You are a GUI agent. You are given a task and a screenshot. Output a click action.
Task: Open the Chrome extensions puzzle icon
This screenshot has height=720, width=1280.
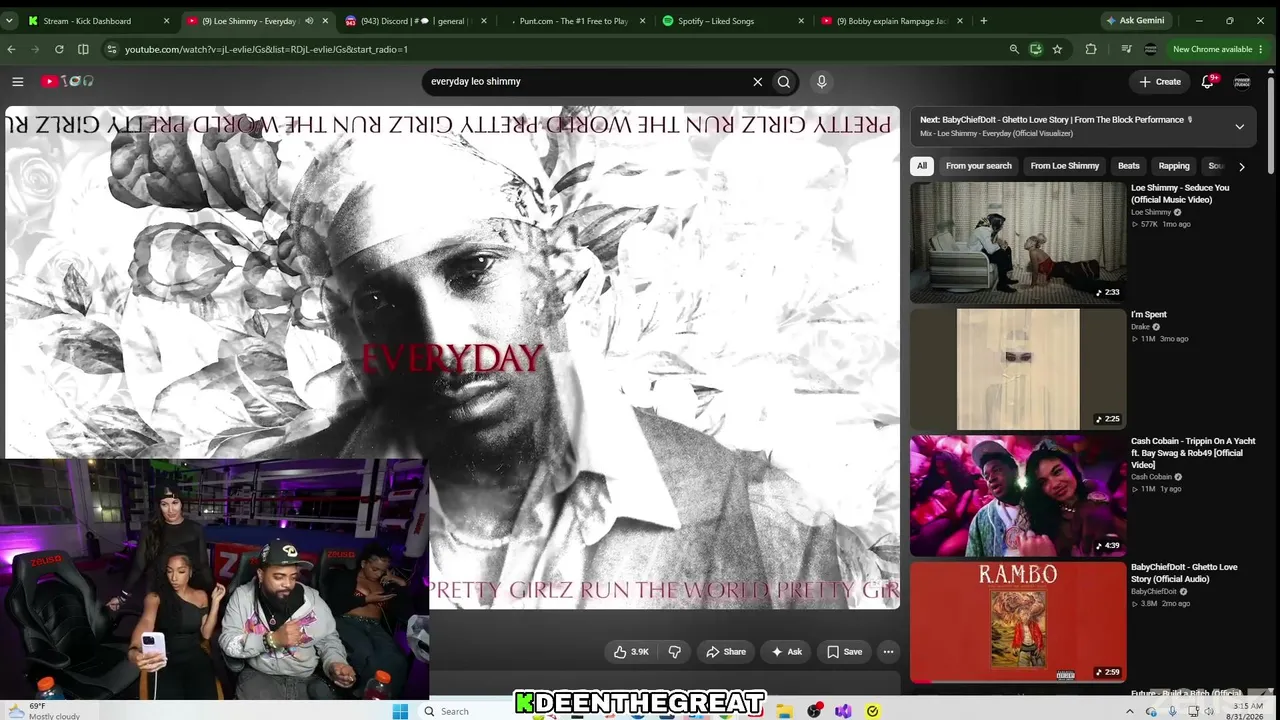coord(1091,49)
